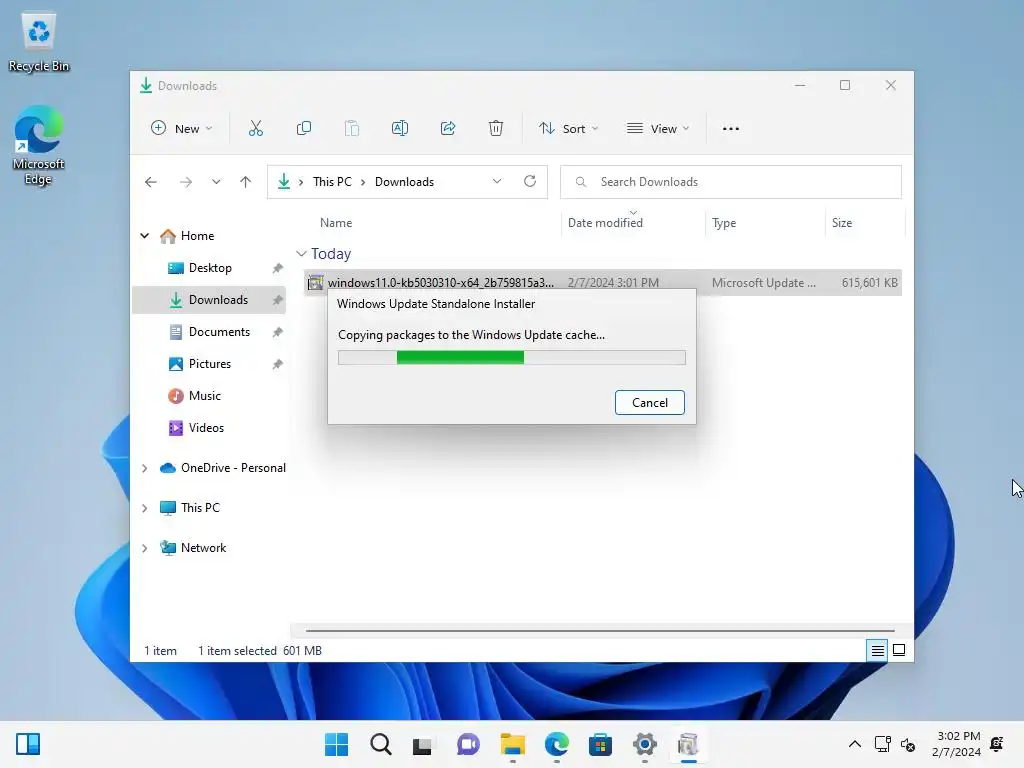Show hidden system tray icons
Viewport: 1024px width, 768px height.
[x=854, y=744]
